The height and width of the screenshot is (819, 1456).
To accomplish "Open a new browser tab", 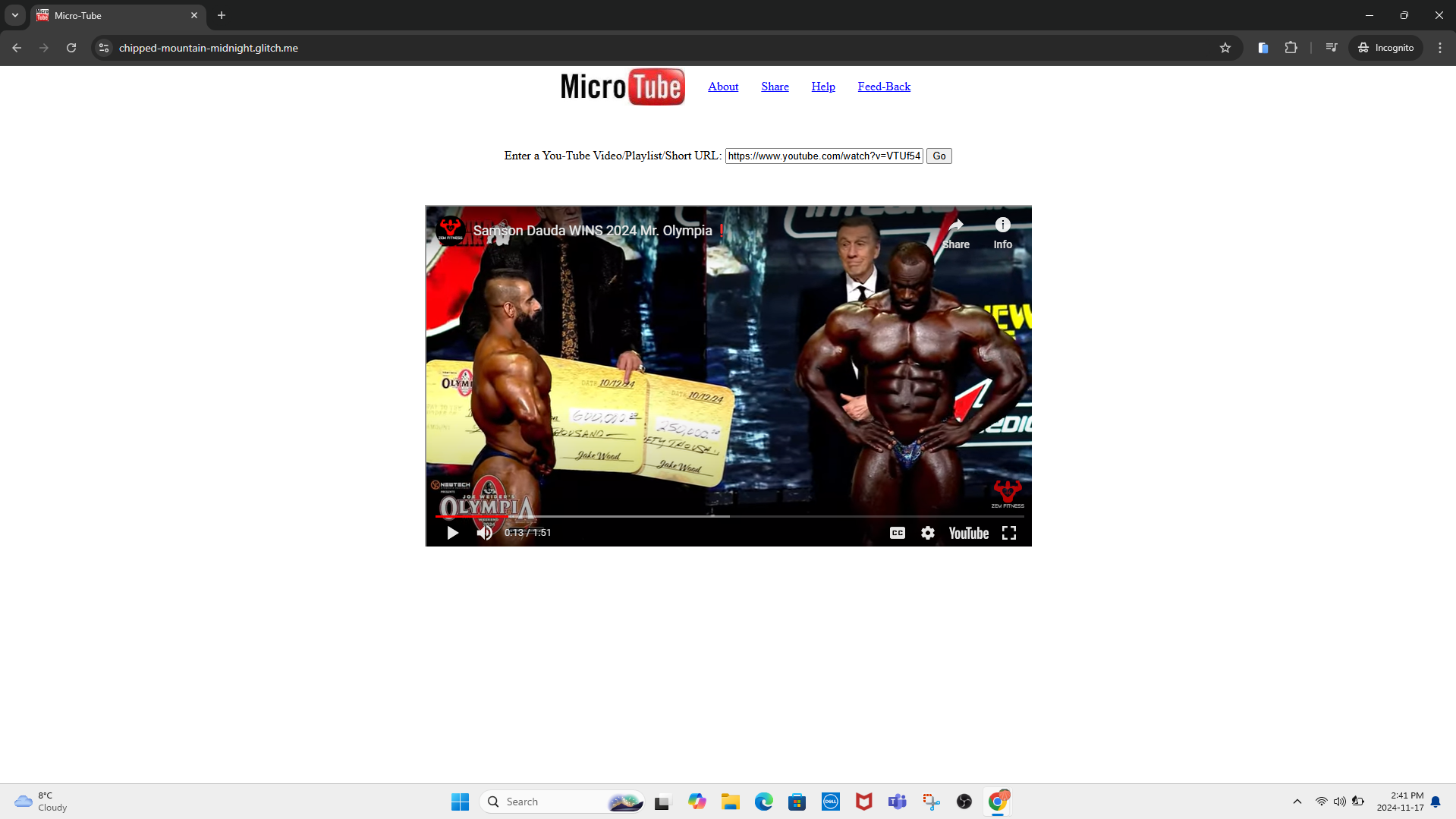I will coord(222,15).
